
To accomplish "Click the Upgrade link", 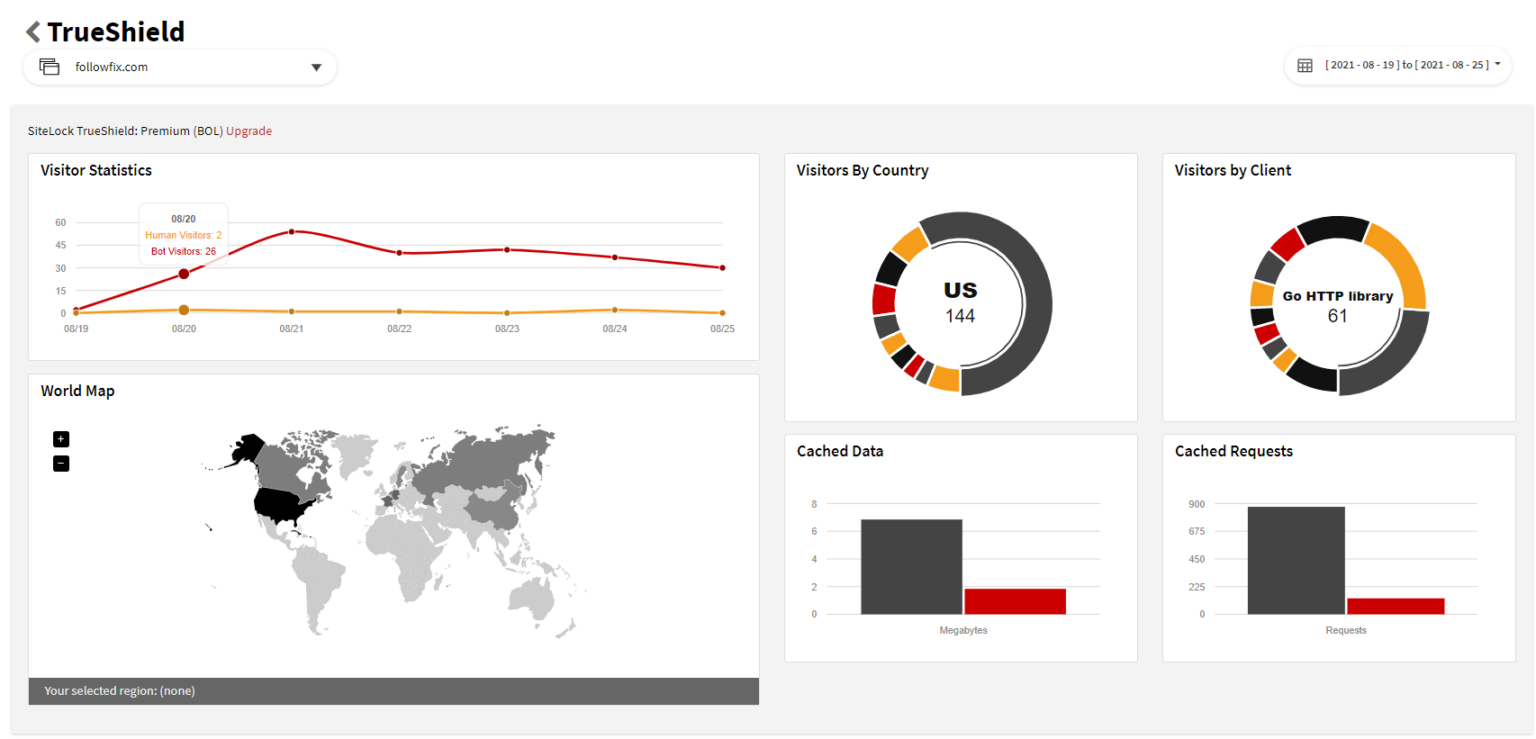I will point(248,130).
